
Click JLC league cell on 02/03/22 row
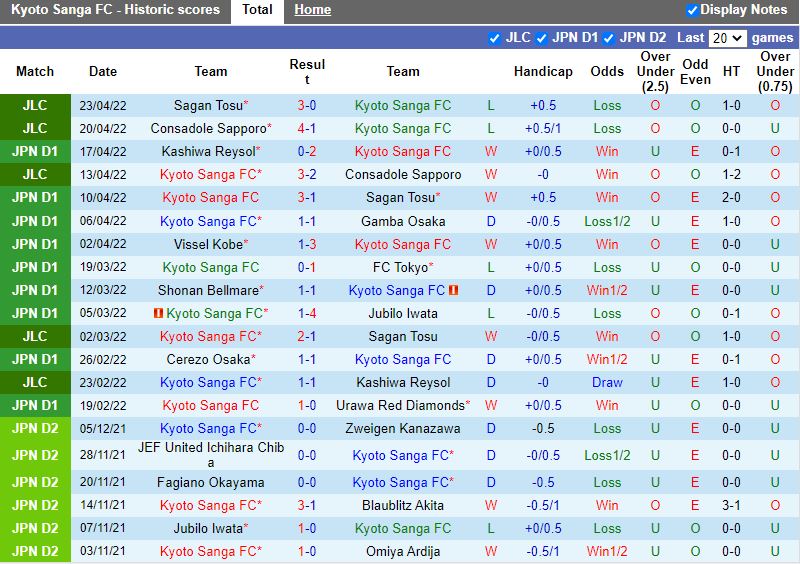35,336
